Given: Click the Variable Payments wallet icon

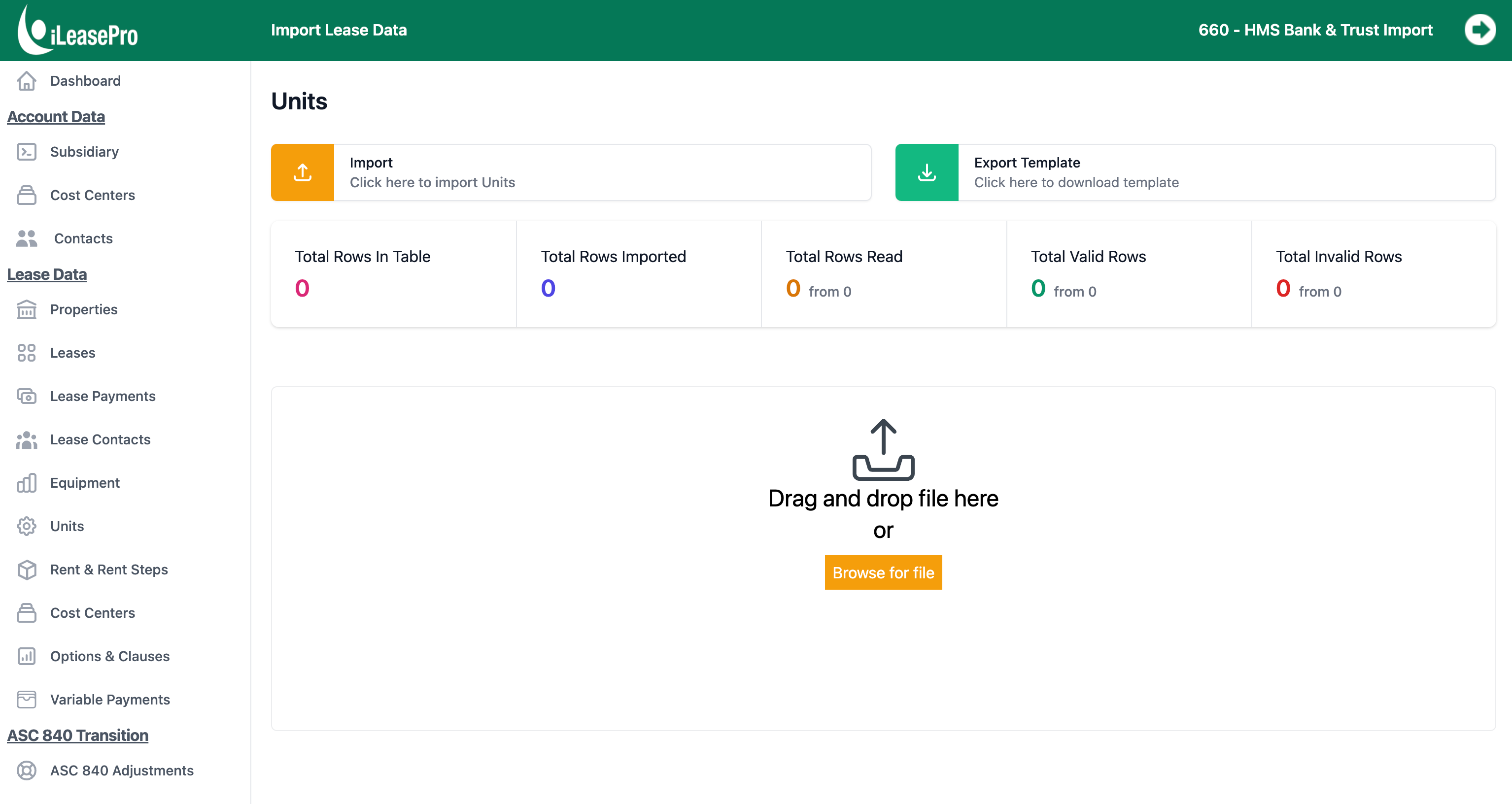Looking at the screenshot, I should point(27,700).
